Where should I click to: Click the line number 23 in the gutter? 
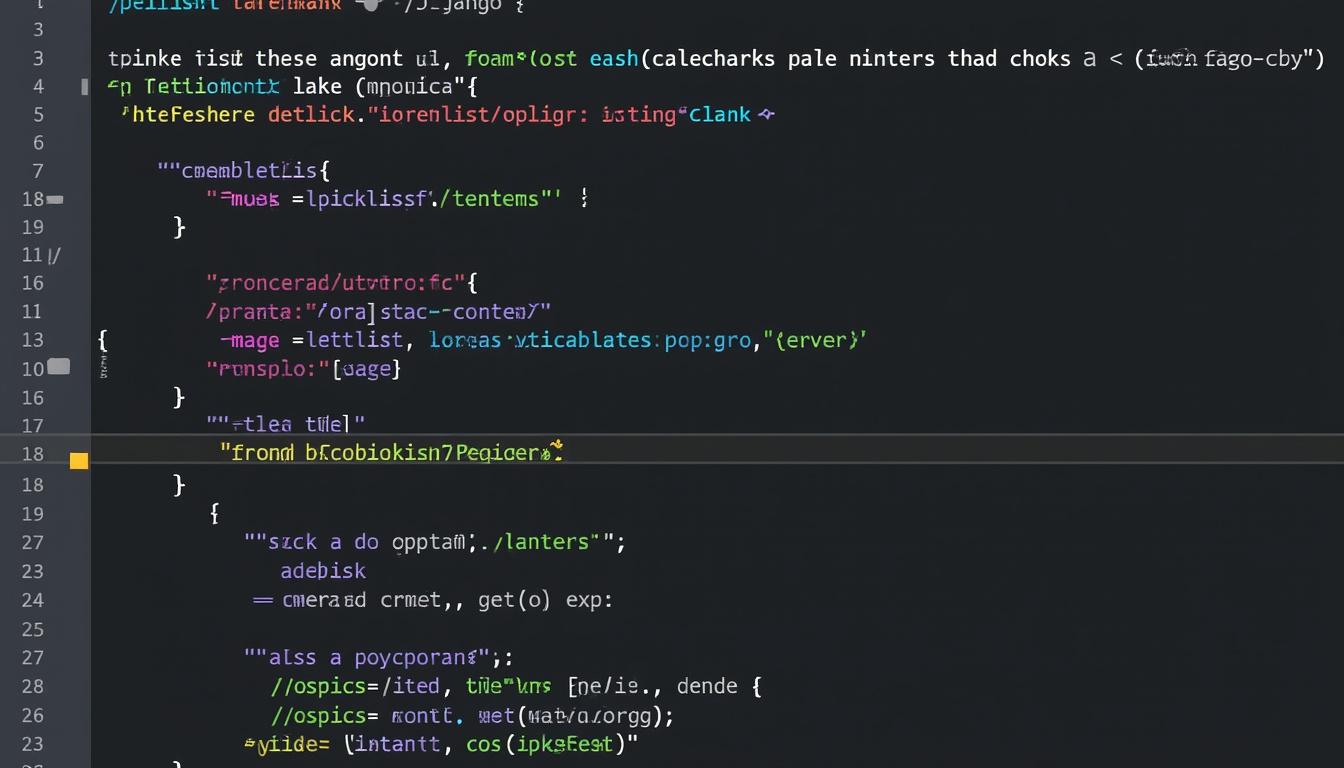tap(32, 570)
